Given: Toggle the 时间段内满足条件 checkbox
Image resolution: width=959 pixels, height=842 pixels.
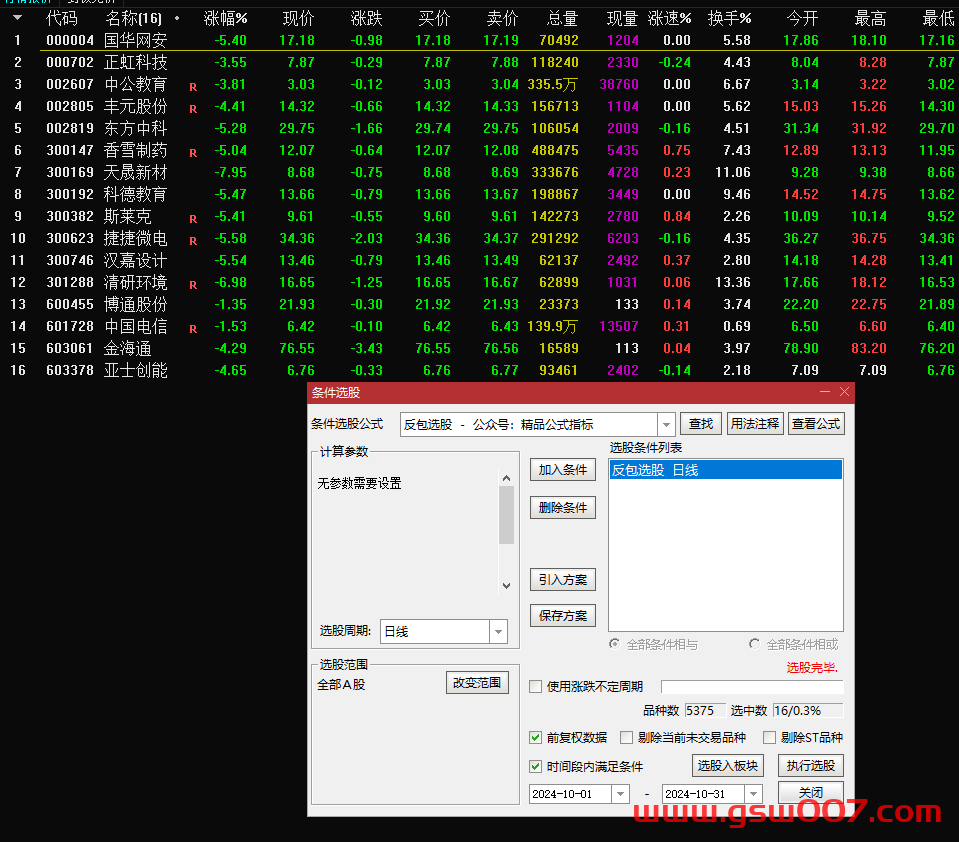Looking at the screenshot, I should [536, 766].
